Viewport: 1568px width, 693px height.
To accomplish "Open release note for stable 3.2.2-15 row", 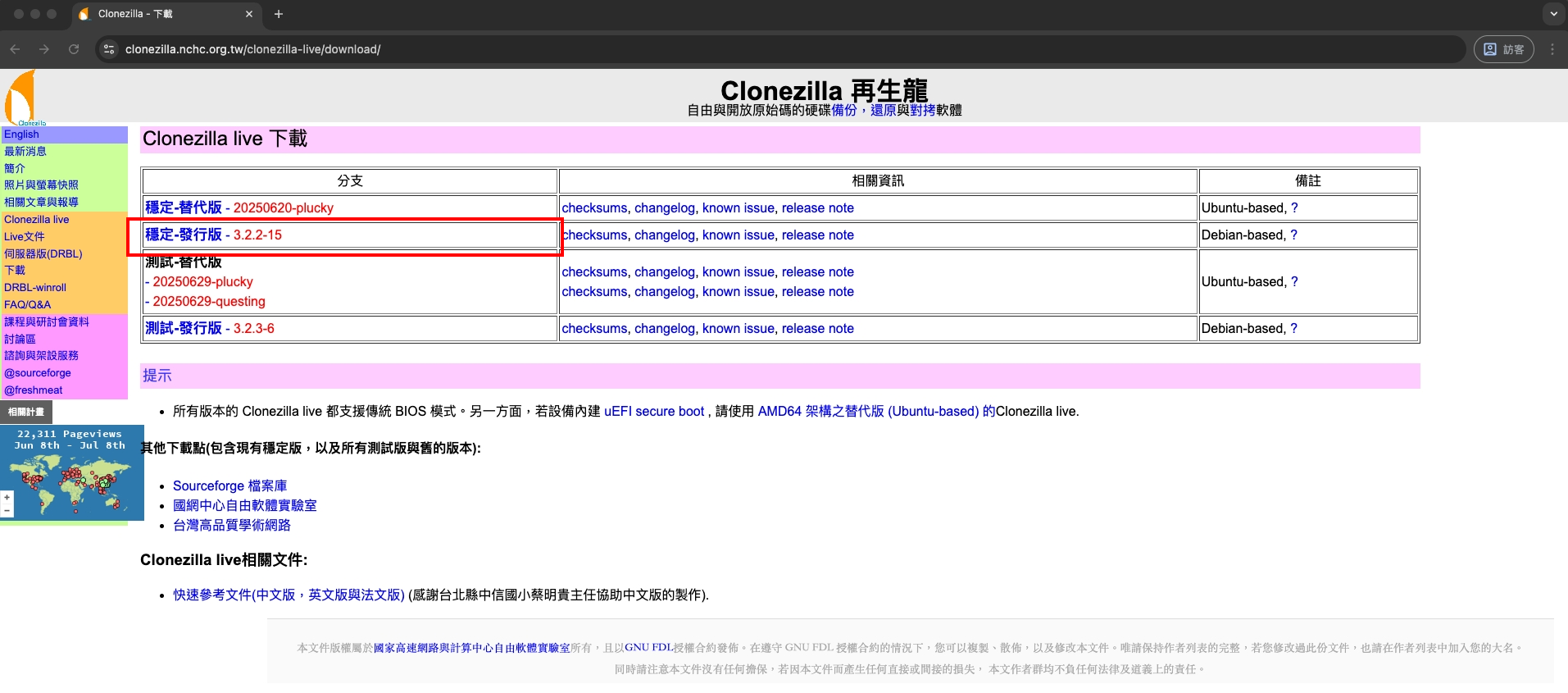I will pos(818,235).
